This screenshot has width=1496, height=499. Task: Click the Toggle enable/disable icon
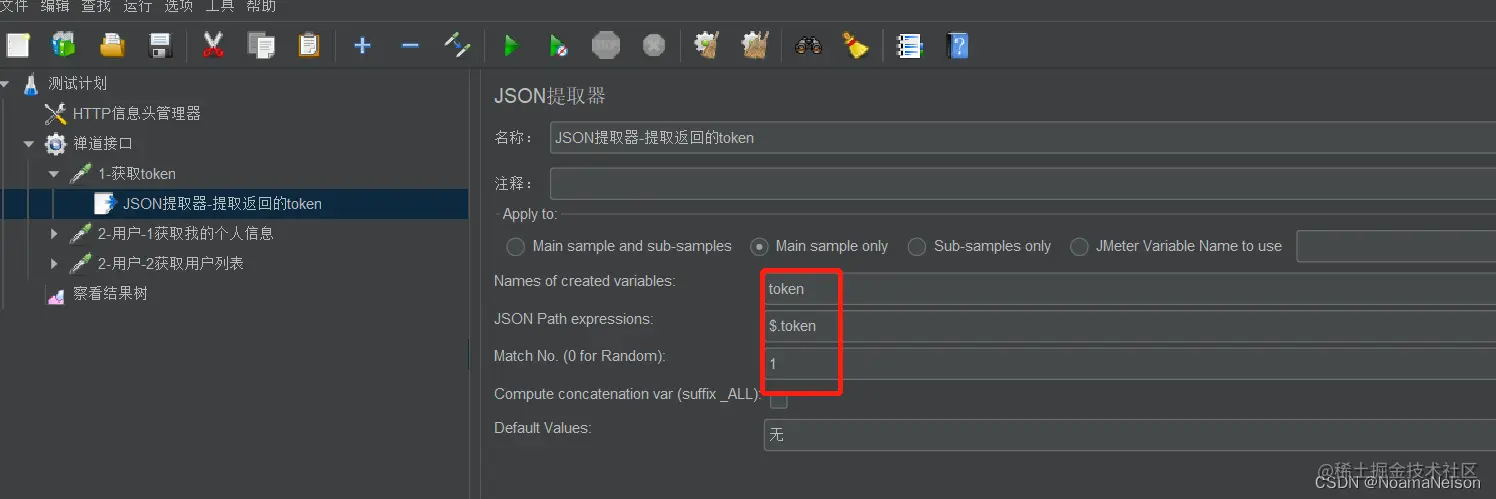[458, 45]
